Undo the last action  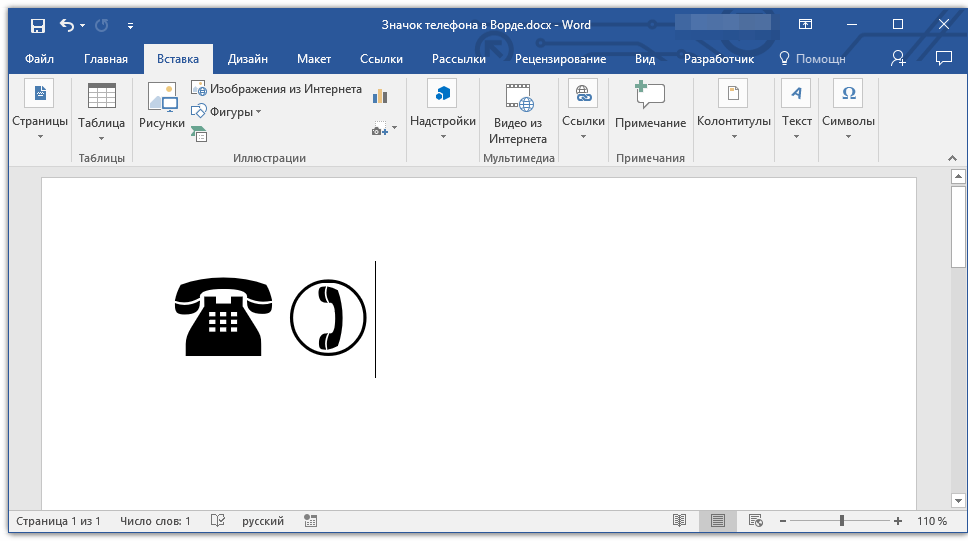(67, 25)
